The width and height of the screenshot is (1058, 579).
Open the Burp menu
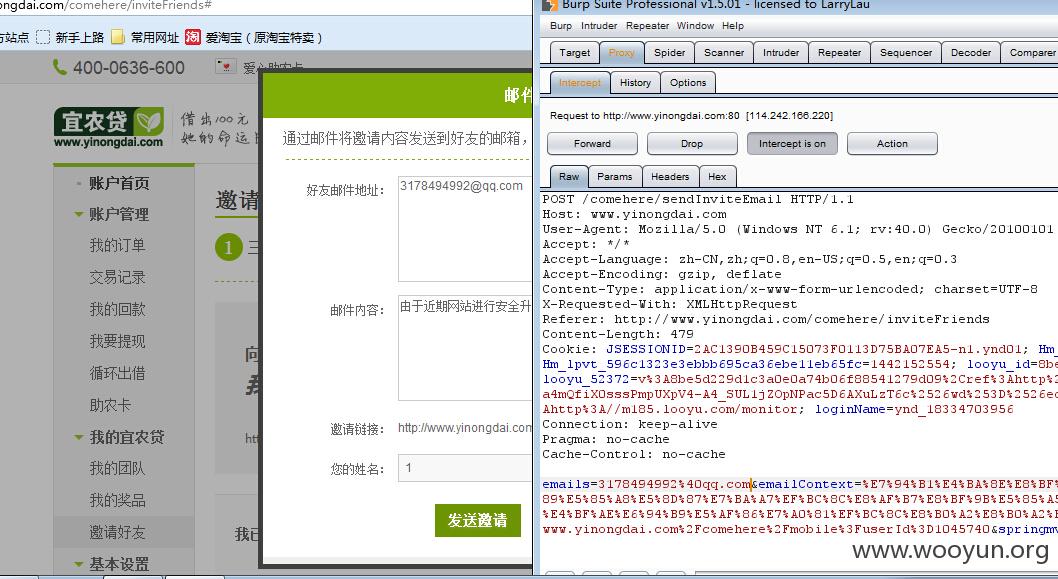tap(561, 26)
